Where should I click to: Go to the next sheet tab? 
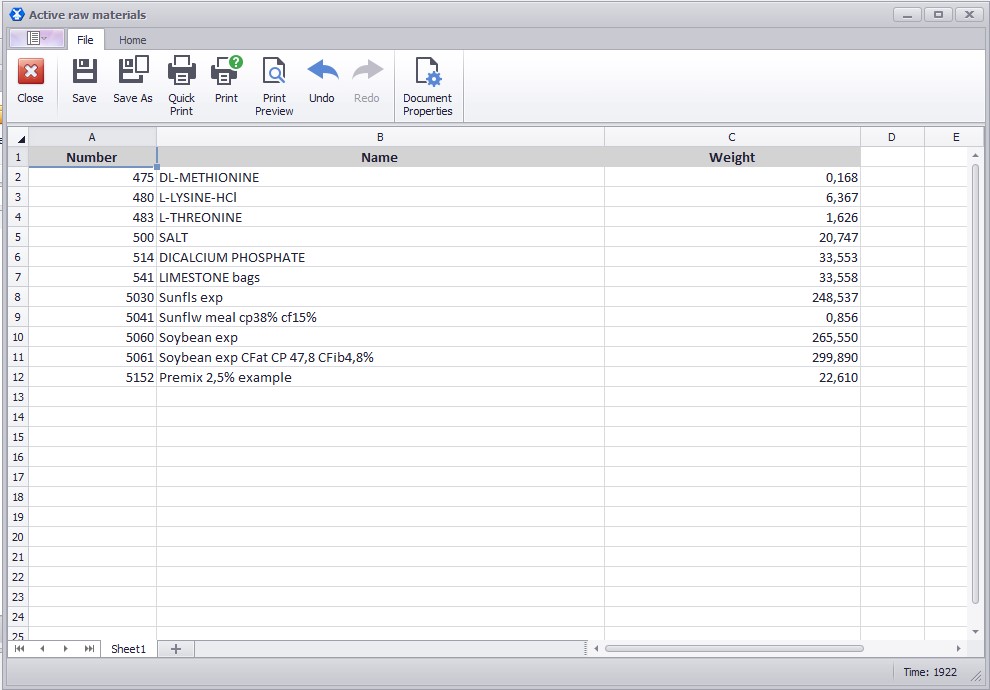click(65, 649)
